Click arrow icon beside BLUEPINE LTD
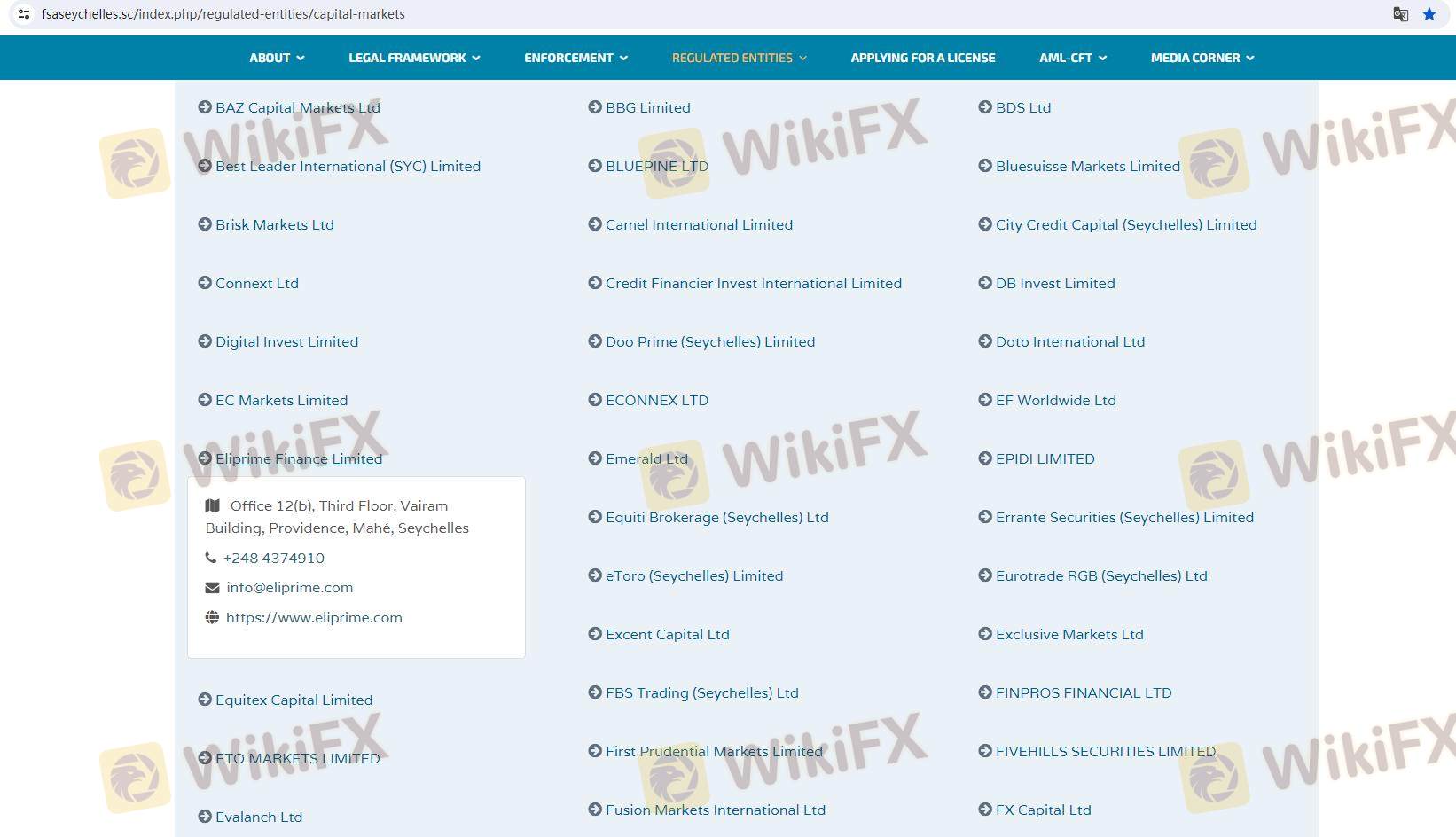The height and width of the screenshot is (837, 1456). click(x=595, y=166)
